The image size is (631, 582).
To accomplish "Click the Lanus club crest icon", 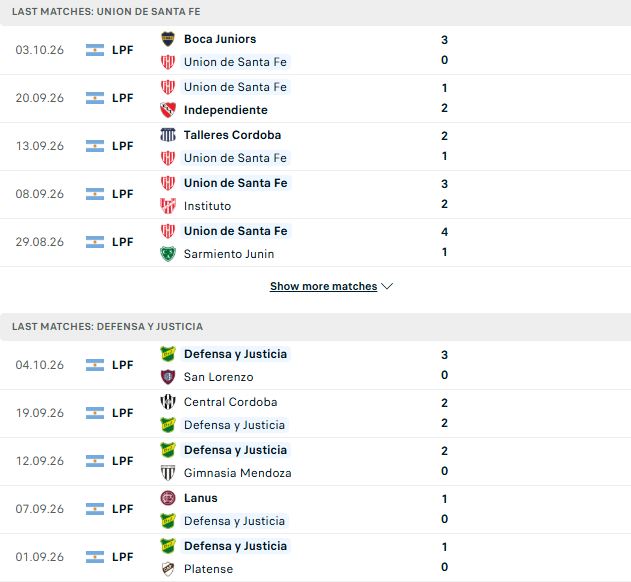I will [x=168, y=498].
